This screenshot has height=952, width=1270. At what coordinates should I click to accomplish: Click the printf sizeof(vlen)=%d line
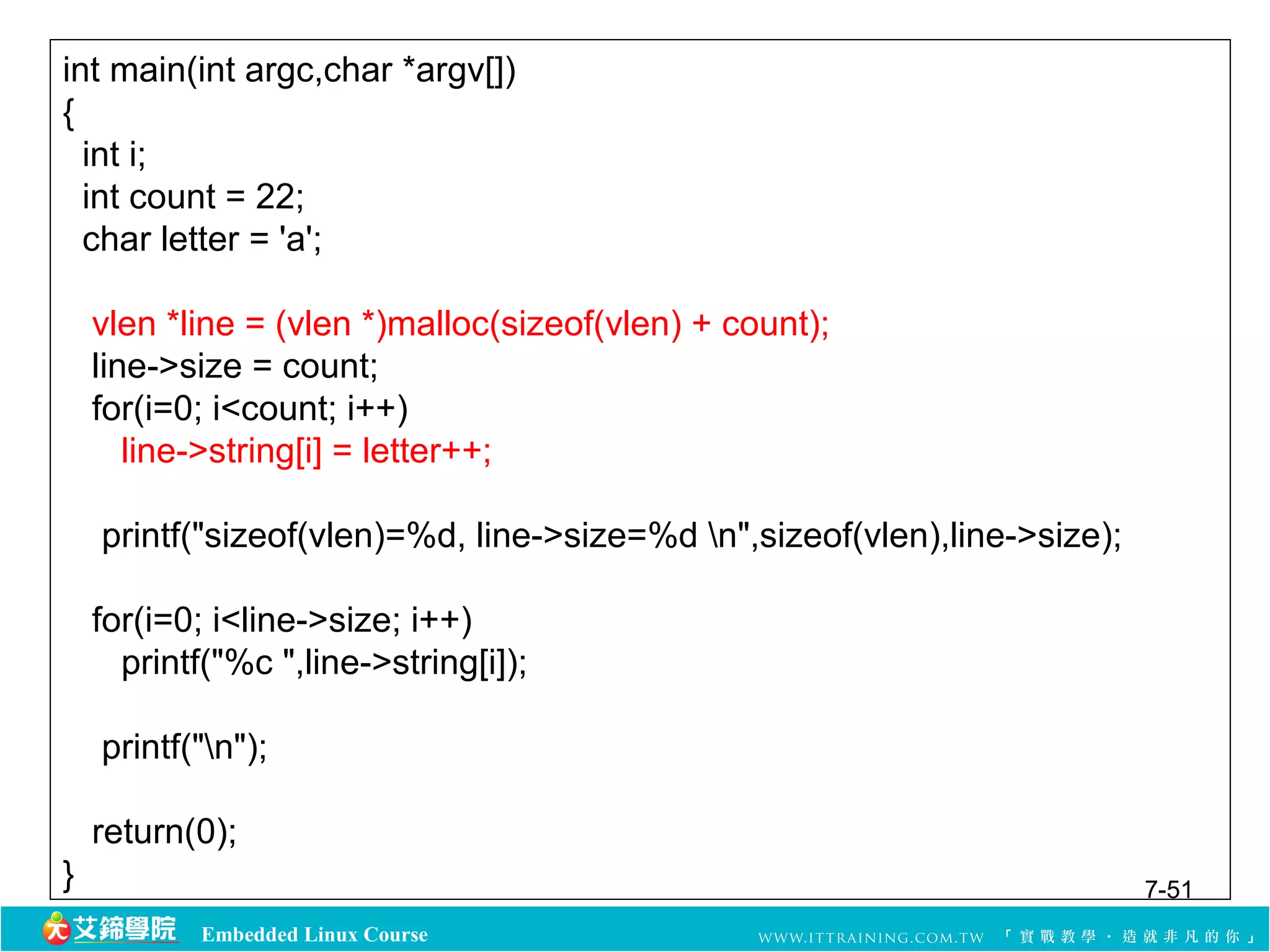click(x=611, y=535)
